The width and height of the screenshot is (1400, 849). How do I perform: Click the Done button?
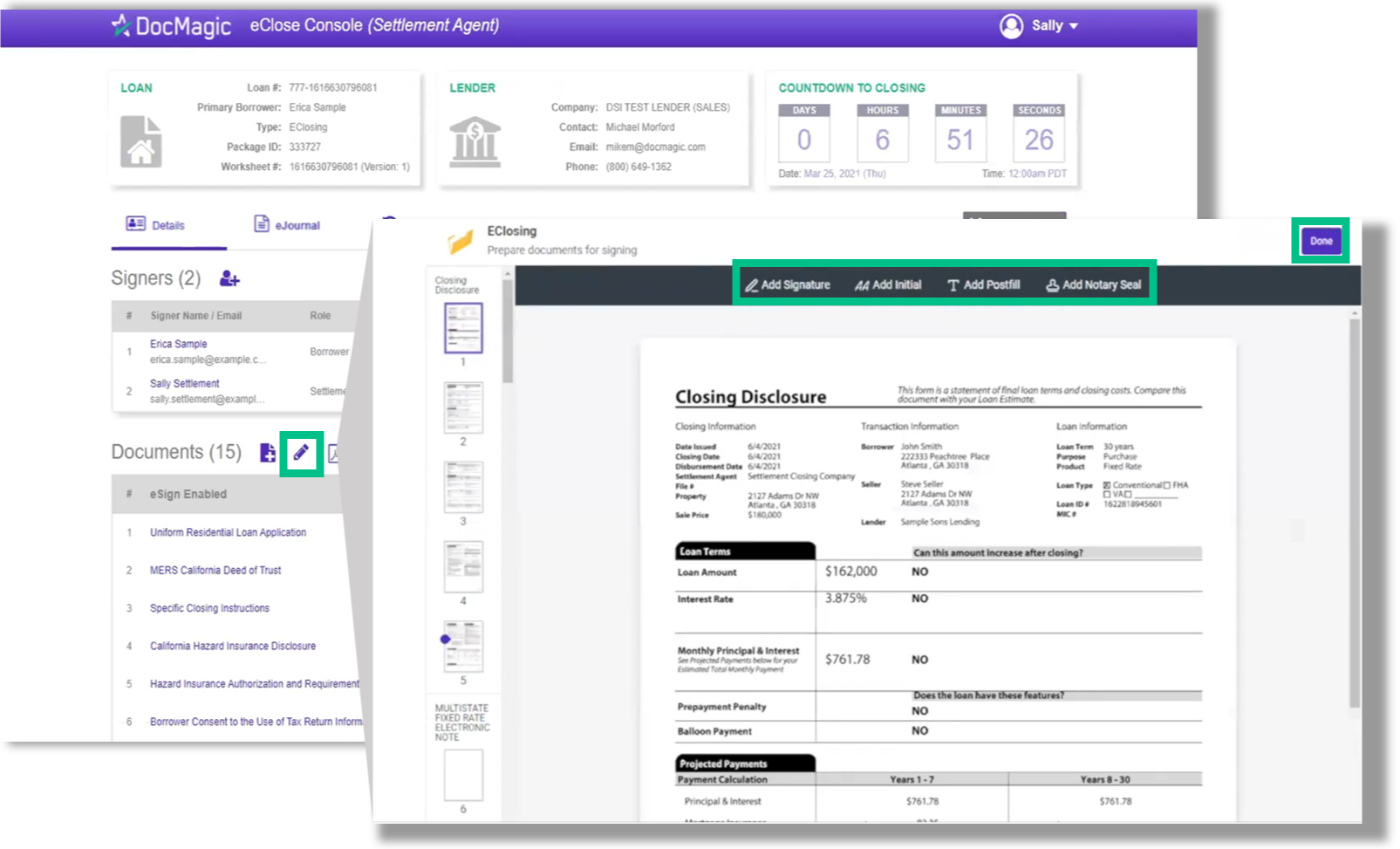coord(1321,241)
